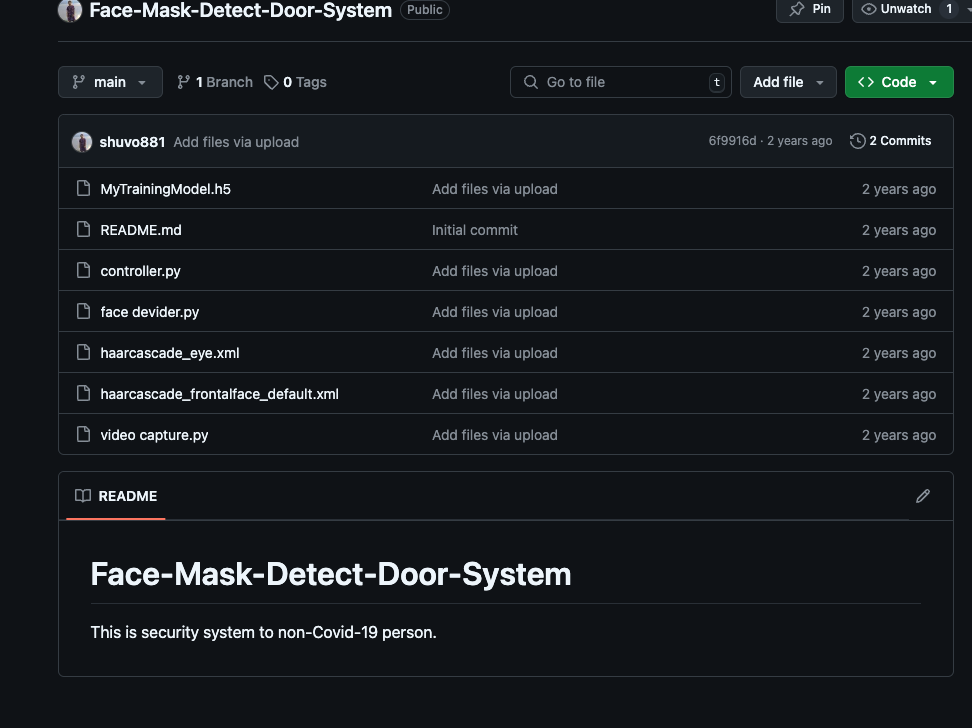Open the green Code dropdown
The image size is (972, 728).
click(898, 82)
